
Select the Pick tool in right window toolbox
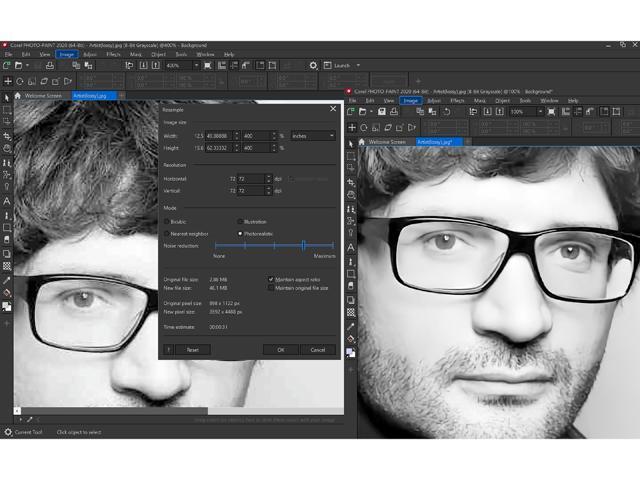(x=351, y=143)
